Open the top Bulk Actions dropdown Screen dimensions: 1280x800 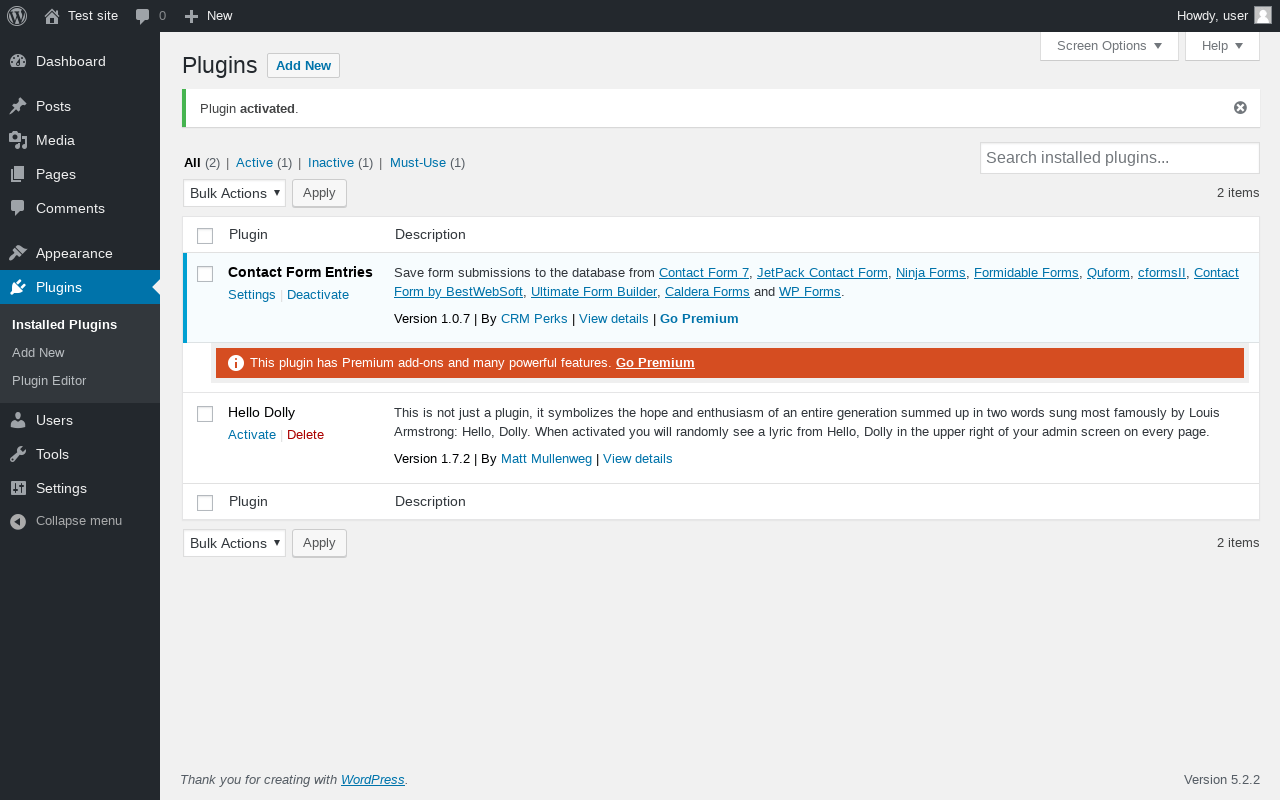(x=234, y=193)
